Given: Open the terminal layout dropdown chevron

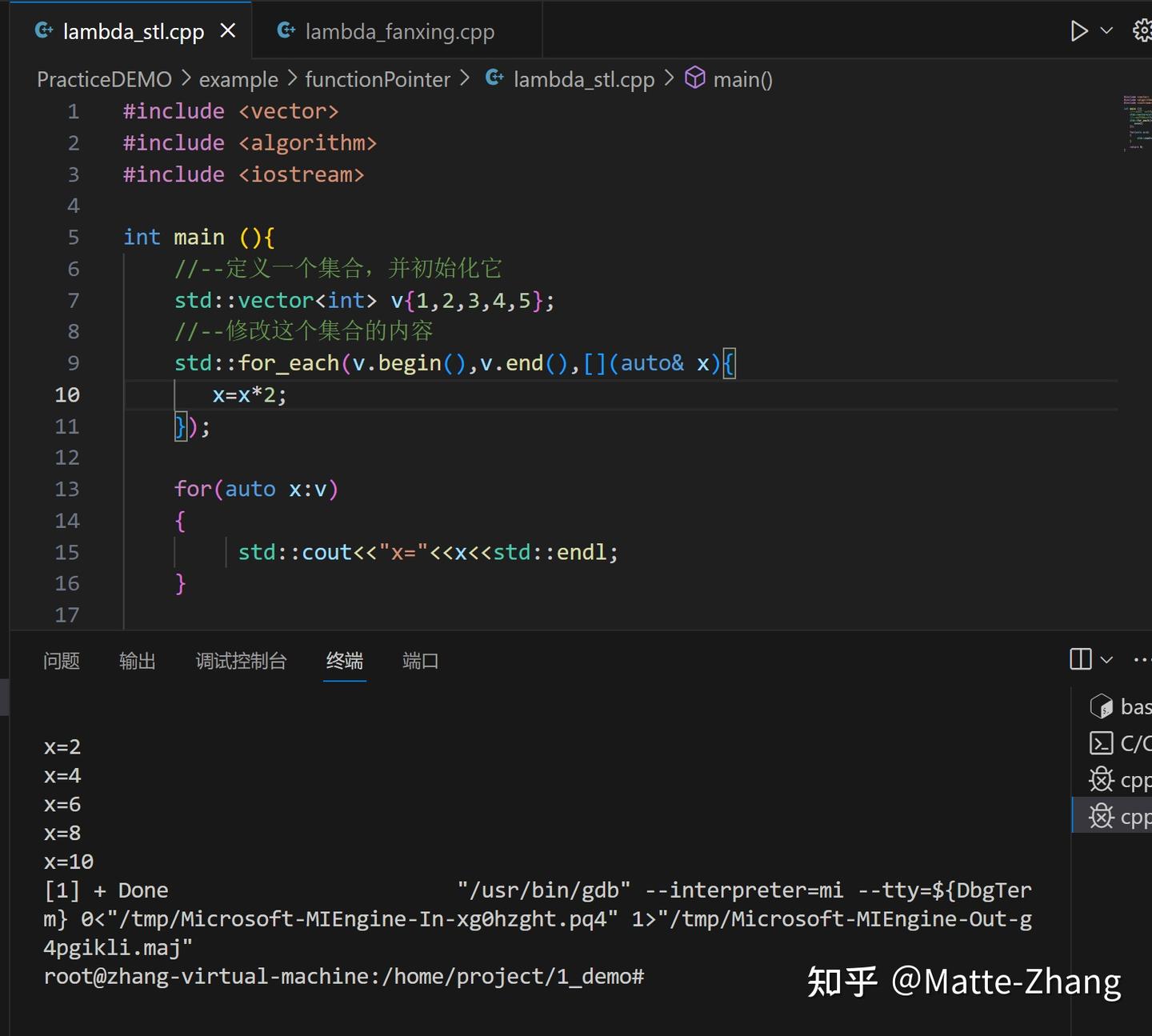Looking at the screenshot, I should (x=1108, y=659).
